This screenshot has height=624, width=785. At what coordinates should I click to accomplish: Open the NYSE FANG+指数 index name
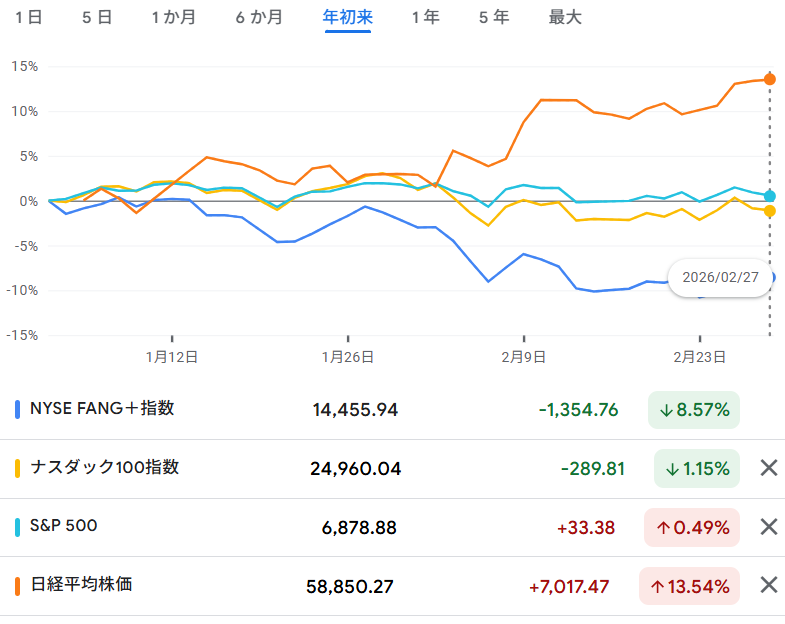102,409
